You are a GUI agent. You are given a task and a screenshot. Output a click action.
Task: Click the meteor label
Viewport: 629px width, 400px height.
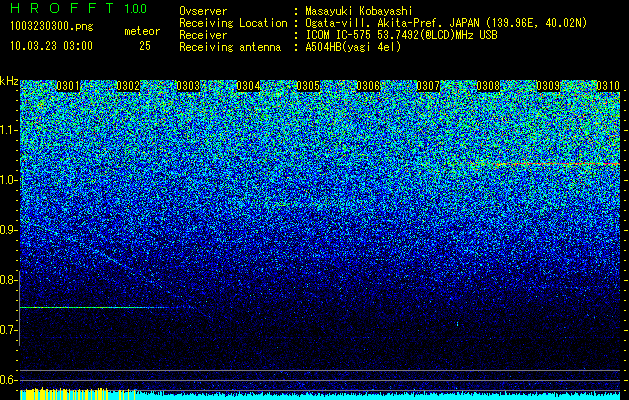[x=142, y=31]
